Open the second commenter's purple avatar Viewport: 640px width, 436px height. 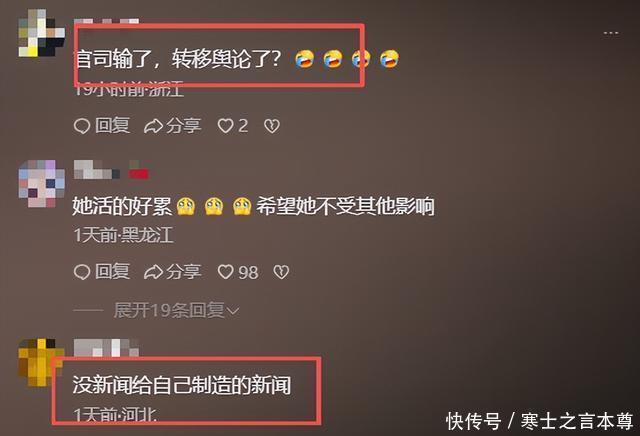tap(41, 183)
